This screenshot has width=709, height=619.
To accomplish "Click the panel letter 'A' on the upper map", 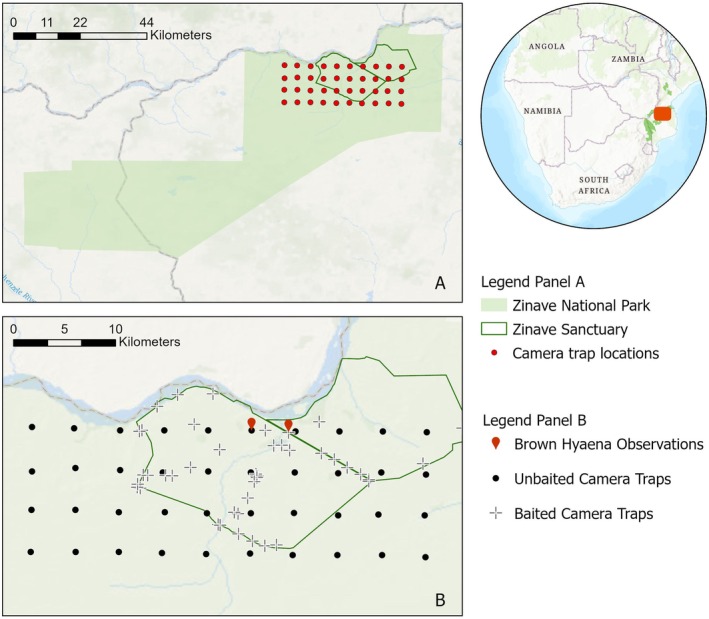I will 440,283.
